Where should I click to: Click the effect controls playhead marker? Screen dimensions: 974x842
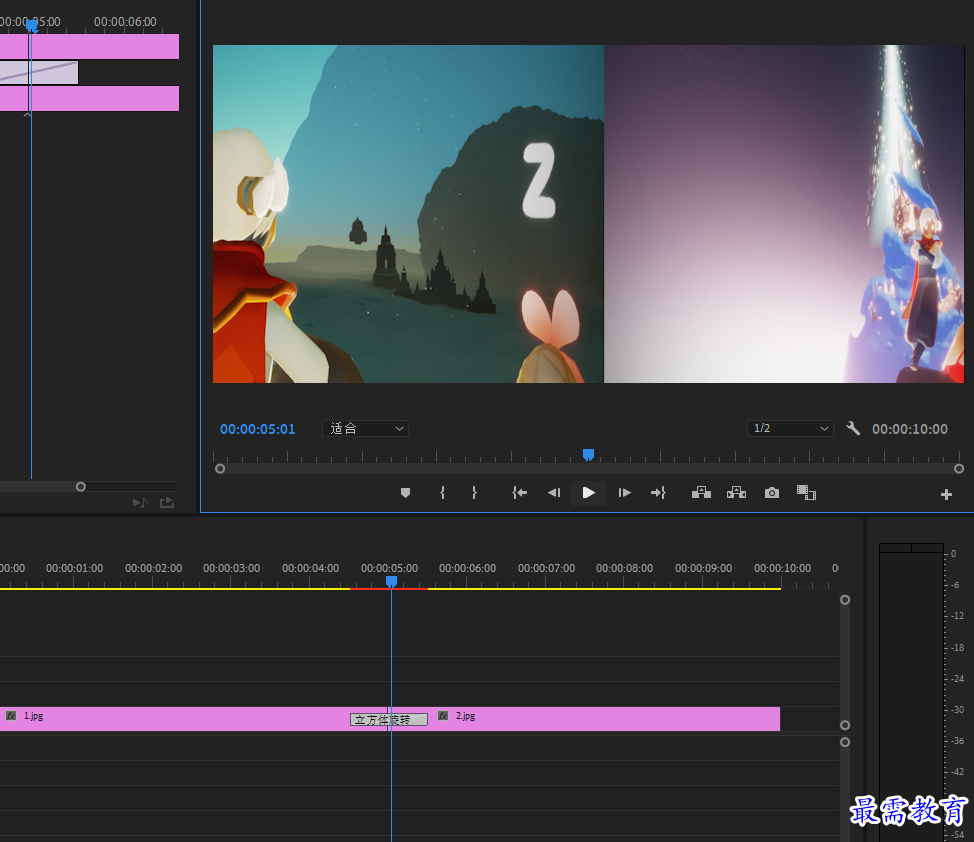click(32, 26)
